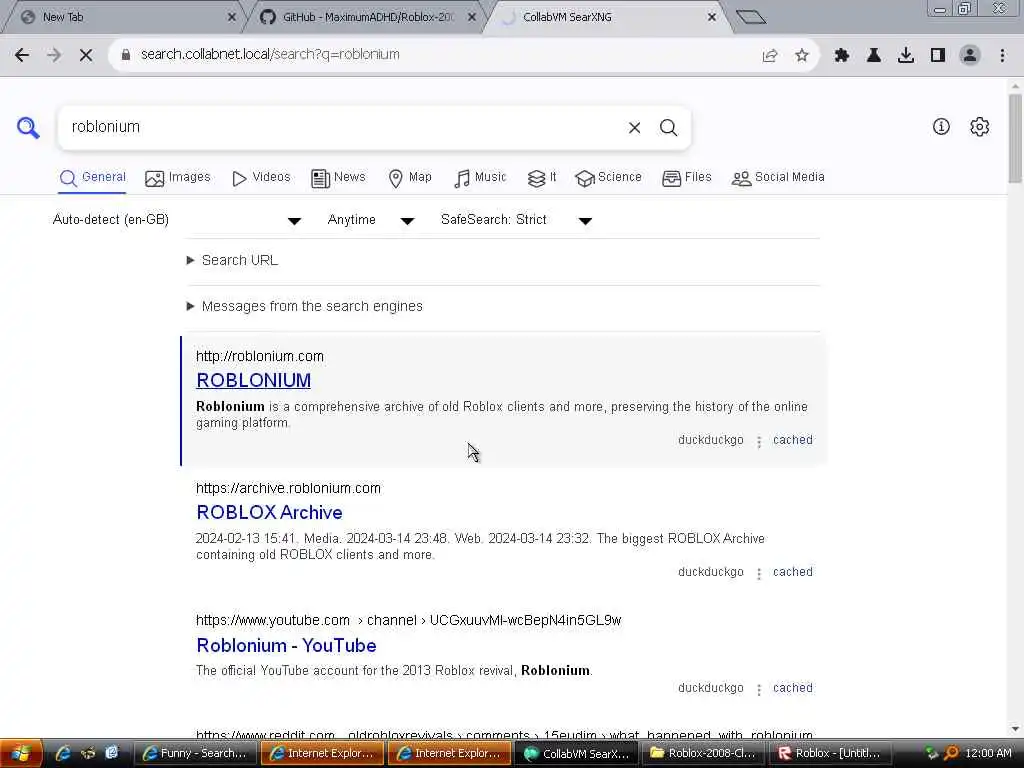
Task: Stop loading the page with X button
Action: 86,55
